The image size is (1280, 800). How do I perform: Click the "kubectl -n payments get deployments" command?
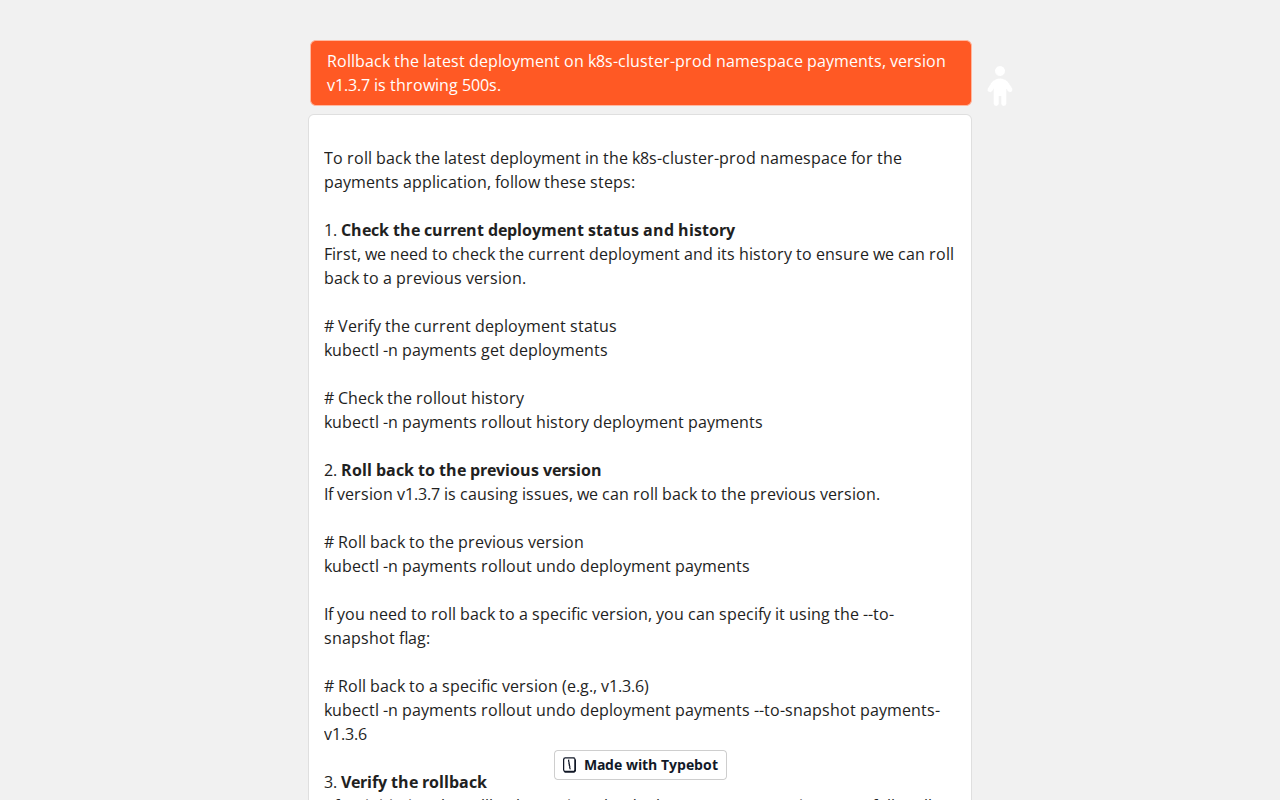[465, 350]
